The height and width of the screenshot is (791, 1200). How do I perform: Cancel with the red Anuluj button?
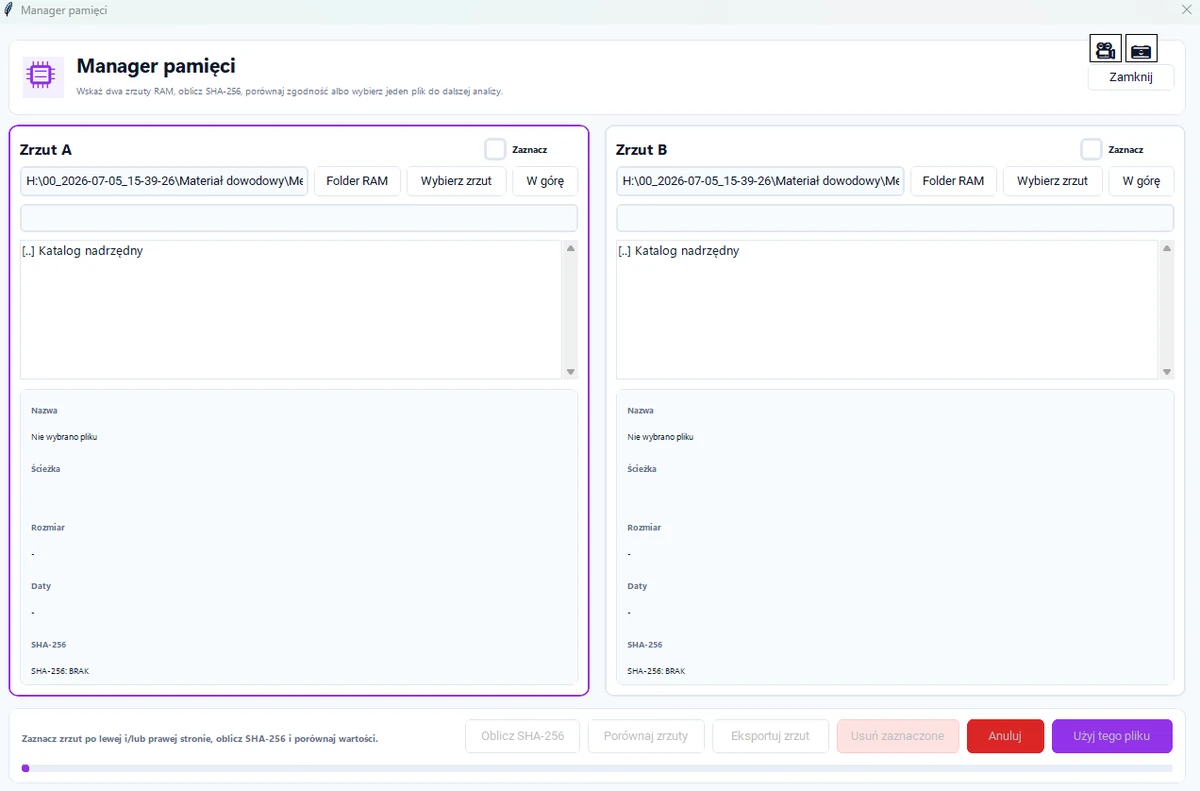(x=1005, y=736)
